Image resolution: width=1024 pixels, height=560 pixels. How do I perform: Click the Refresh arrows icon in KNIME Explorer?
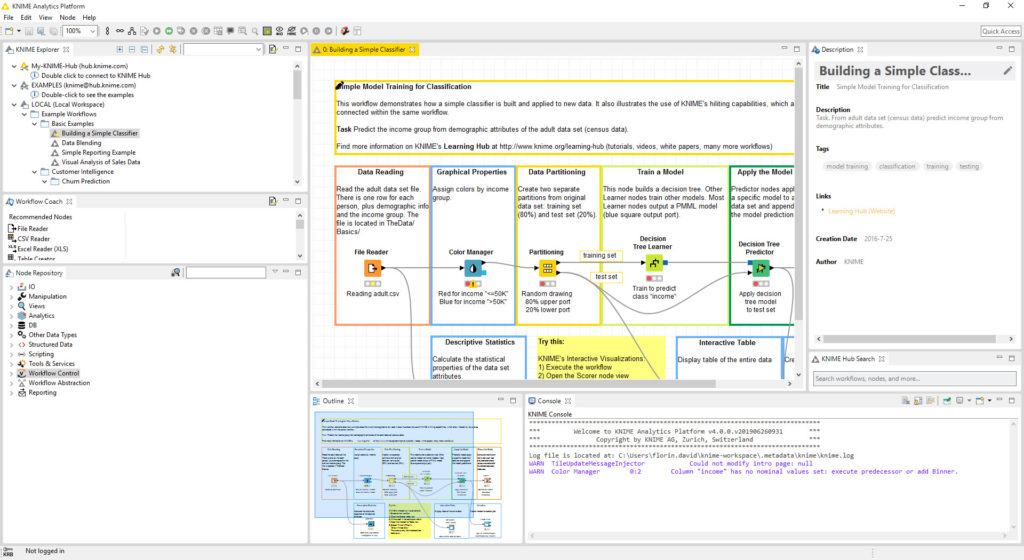pos(161,49)
